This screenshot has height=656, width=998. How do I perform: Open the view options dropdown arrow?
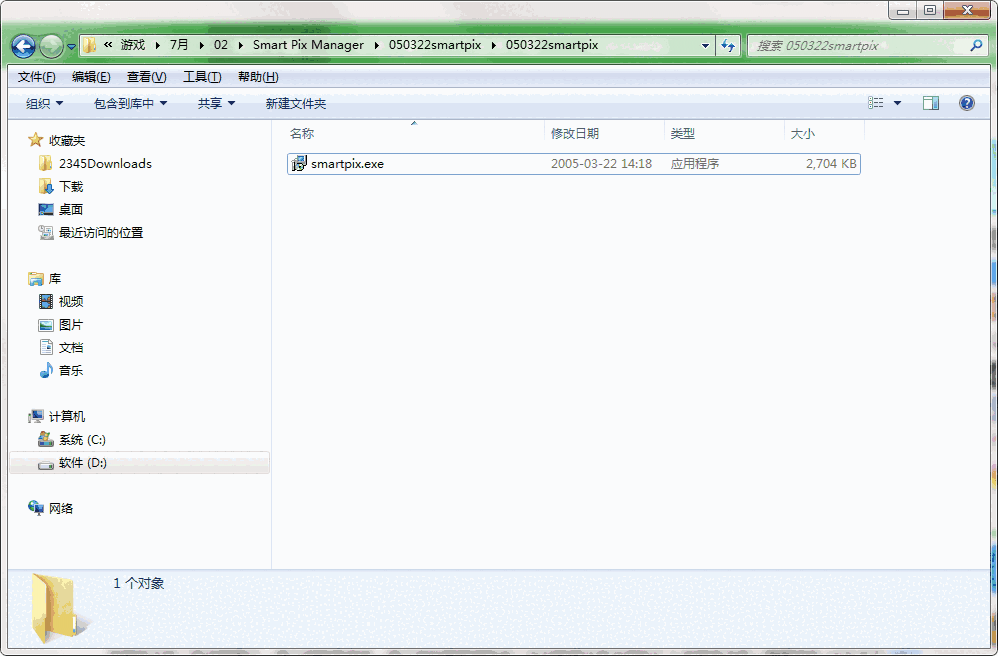point(897,102)
